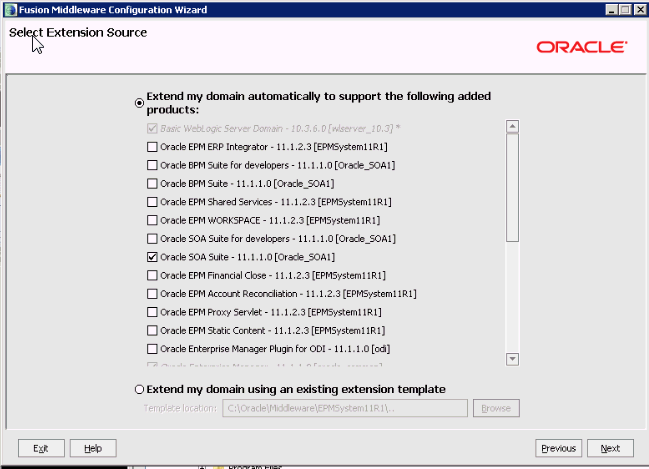Click the Template location text field

point(345,408)
